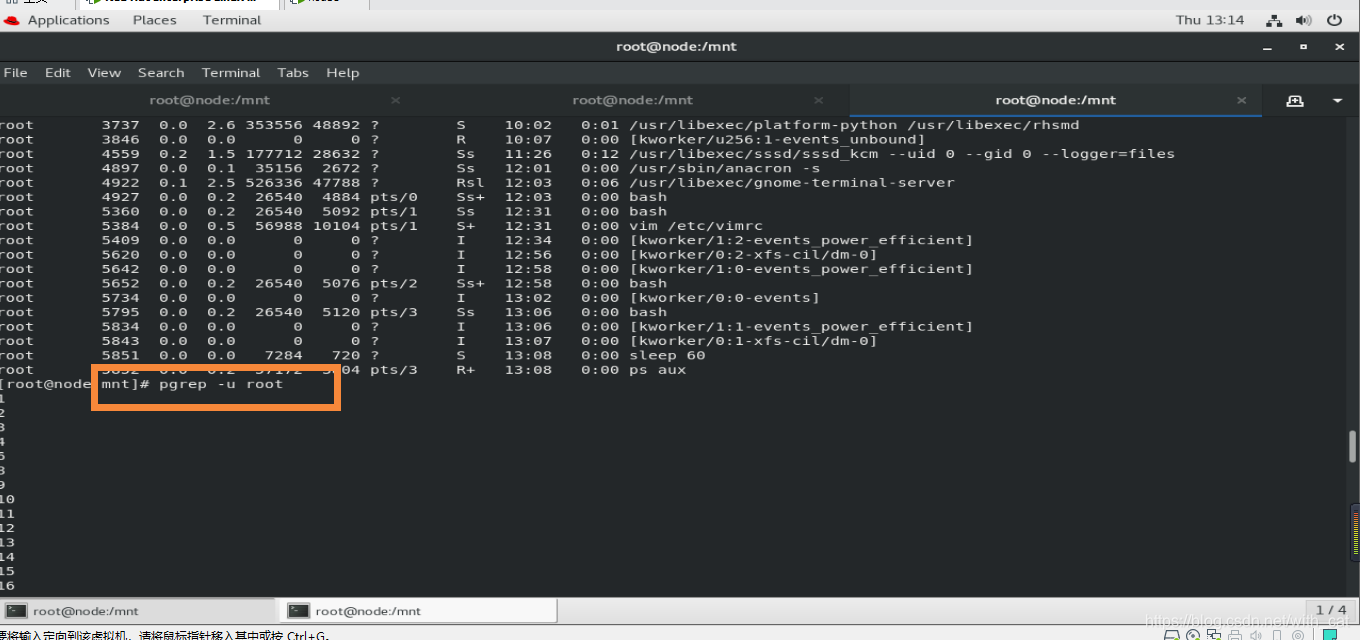Click the 'pgrep -u root' command text
The height and width of the screenshot is (640, 1360).
(x=221, y=384)
